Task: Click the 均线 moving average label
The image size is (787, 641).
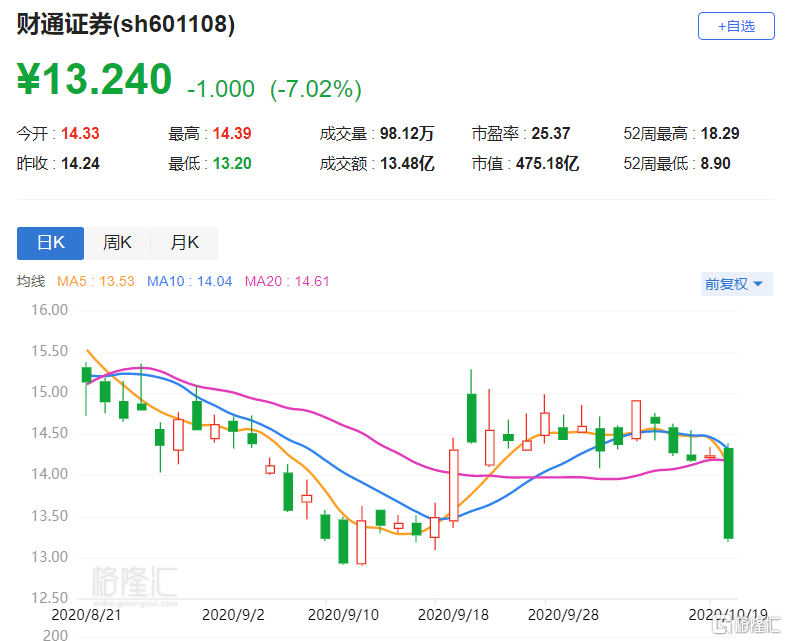Action: (x=31, y=281)
